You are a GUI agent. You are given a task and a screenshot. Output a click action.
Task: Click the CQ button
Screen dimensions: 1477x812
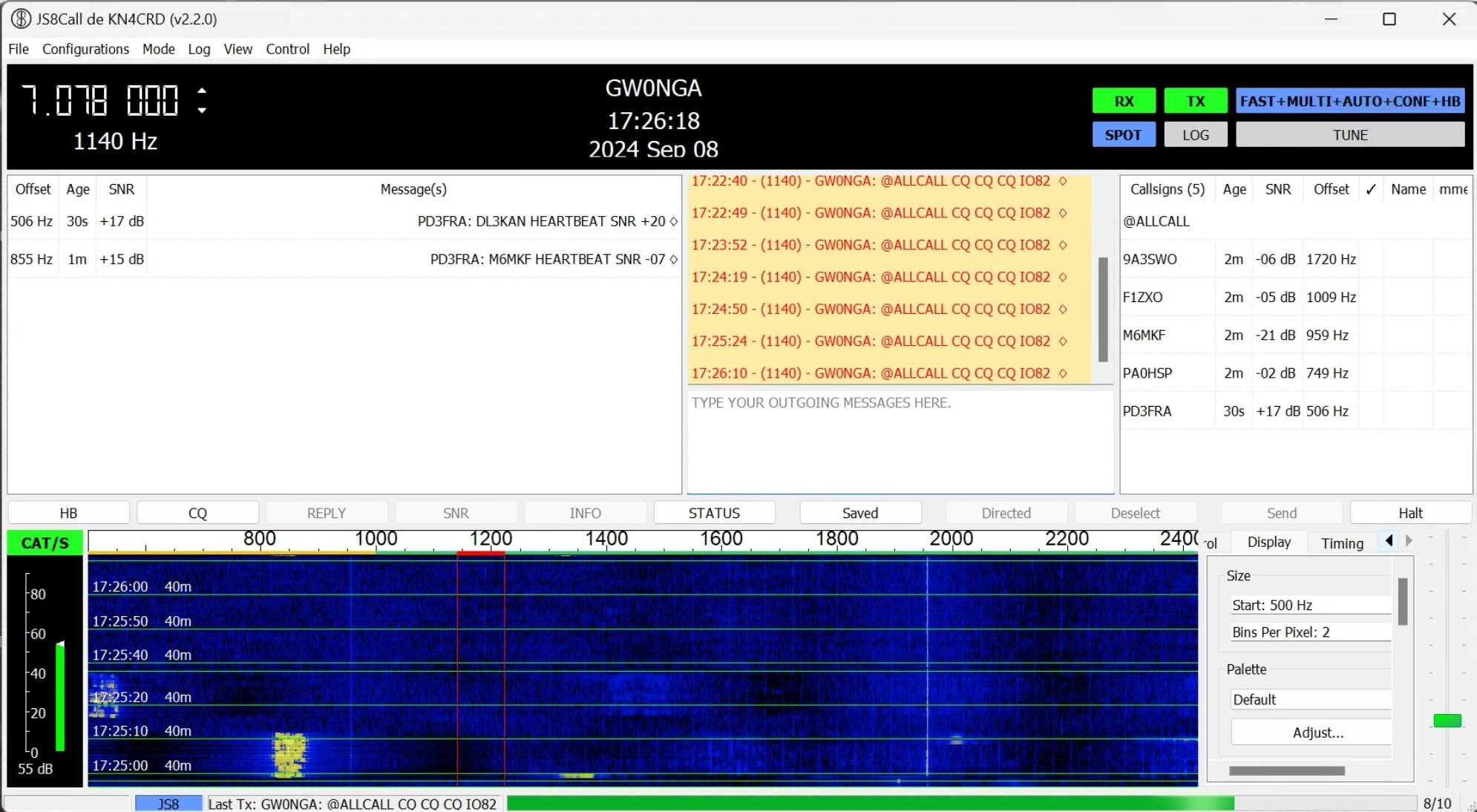point(198,513)
